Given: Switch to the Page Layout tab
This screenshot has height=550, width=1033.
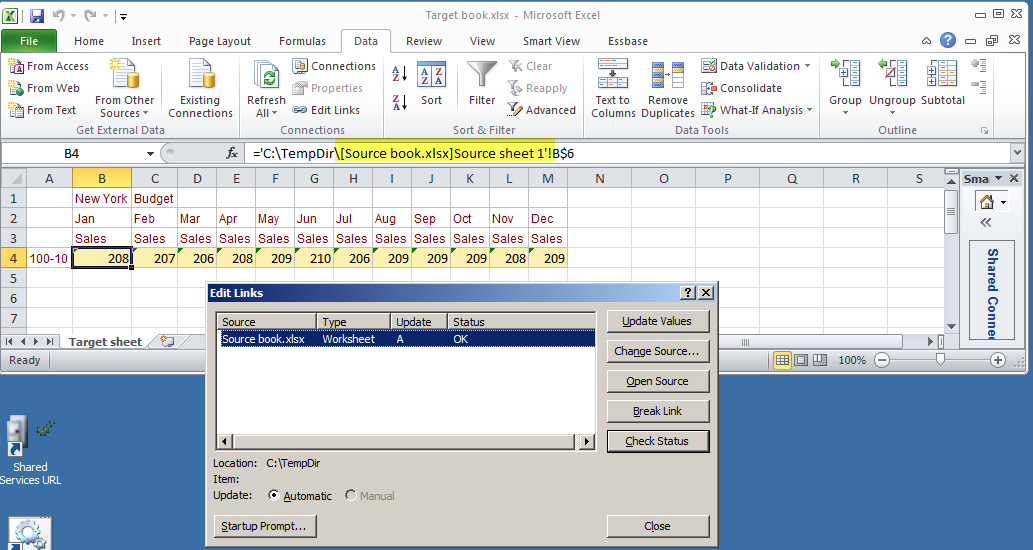Looking at the screenshot, I should [x=220, y=41].
